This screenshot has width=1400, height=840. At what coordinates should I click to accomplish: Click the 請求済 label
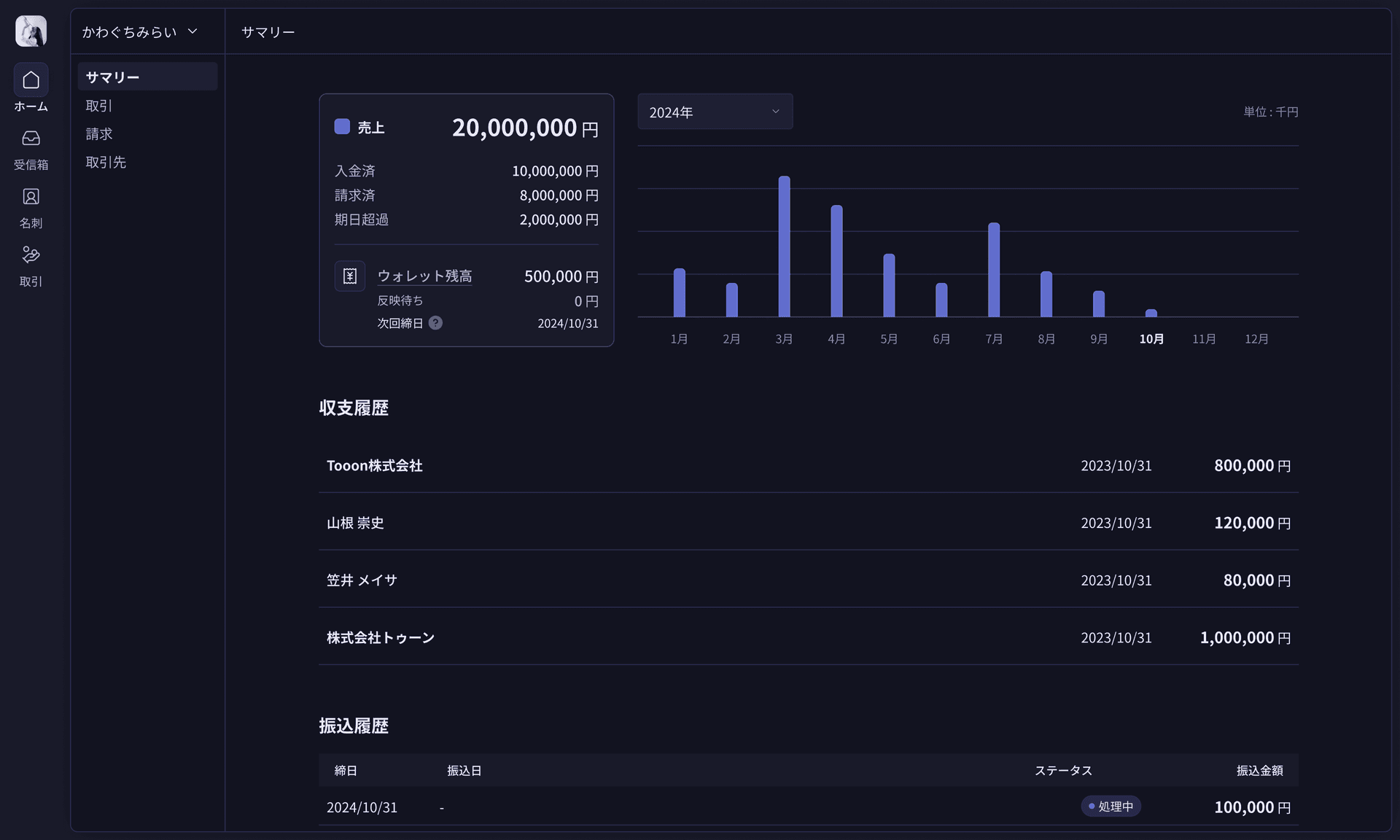[x=355, y=195]
